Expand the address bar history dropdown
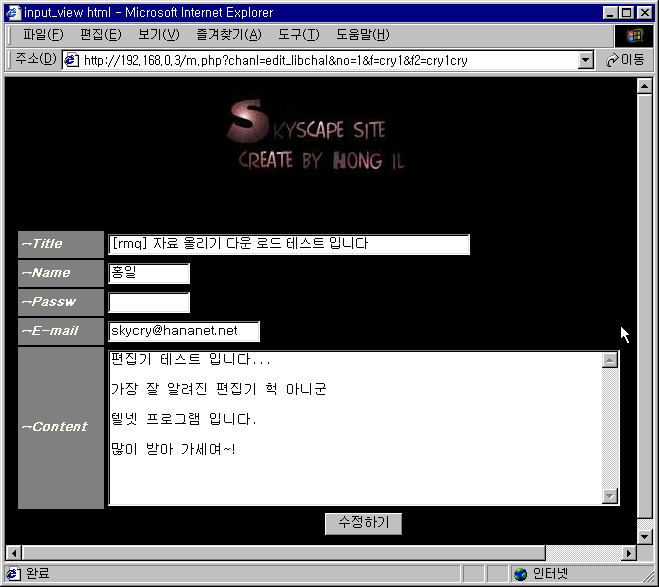 click(x=585, y=61)
